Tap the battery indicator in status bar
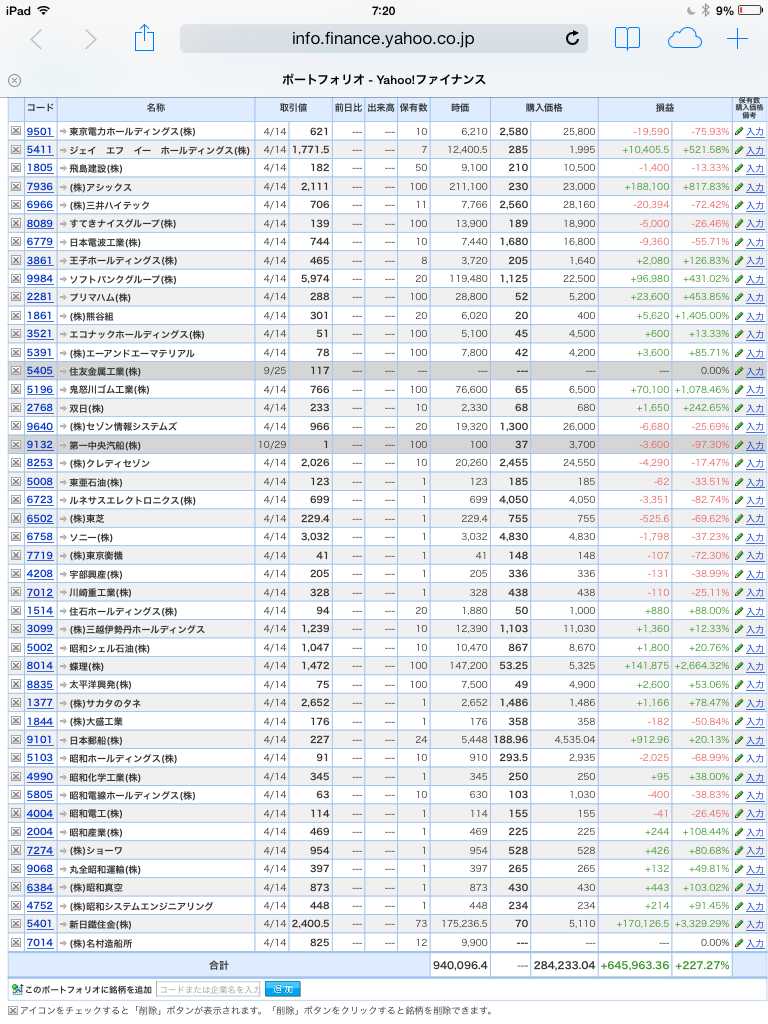Image resolution: width=768 pixels, height=1024 pixels. coord(750,10)
